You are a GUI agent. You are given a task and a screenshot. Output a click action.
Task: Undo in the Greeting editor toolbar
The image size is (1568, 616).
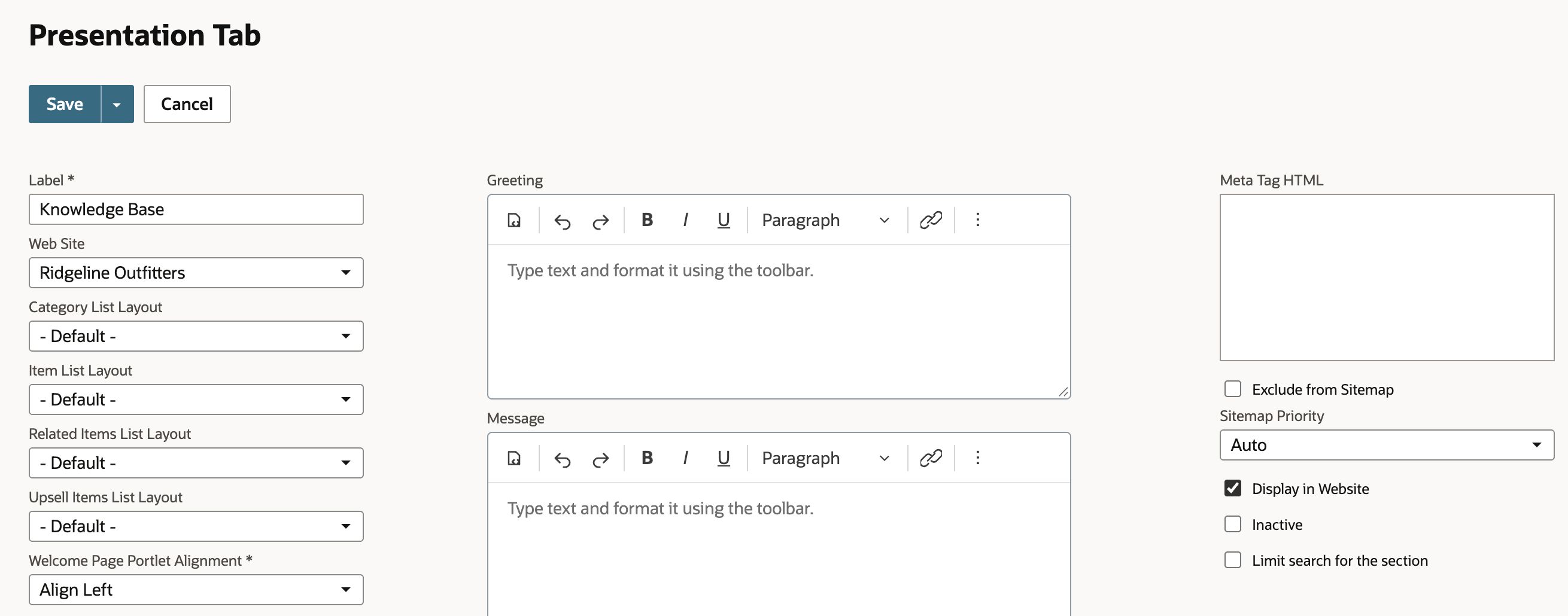tap(563, 221)
